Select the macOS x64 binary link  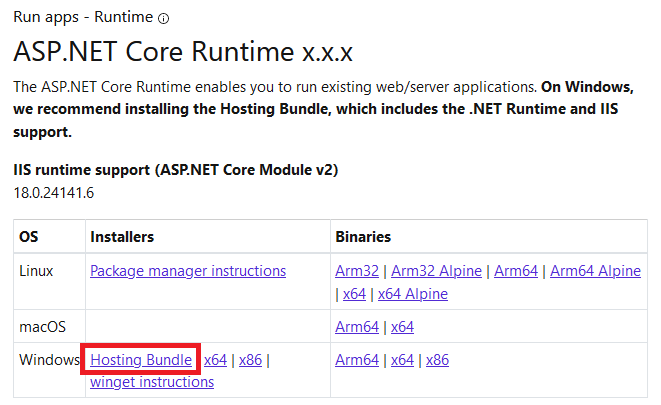[402, 327]
